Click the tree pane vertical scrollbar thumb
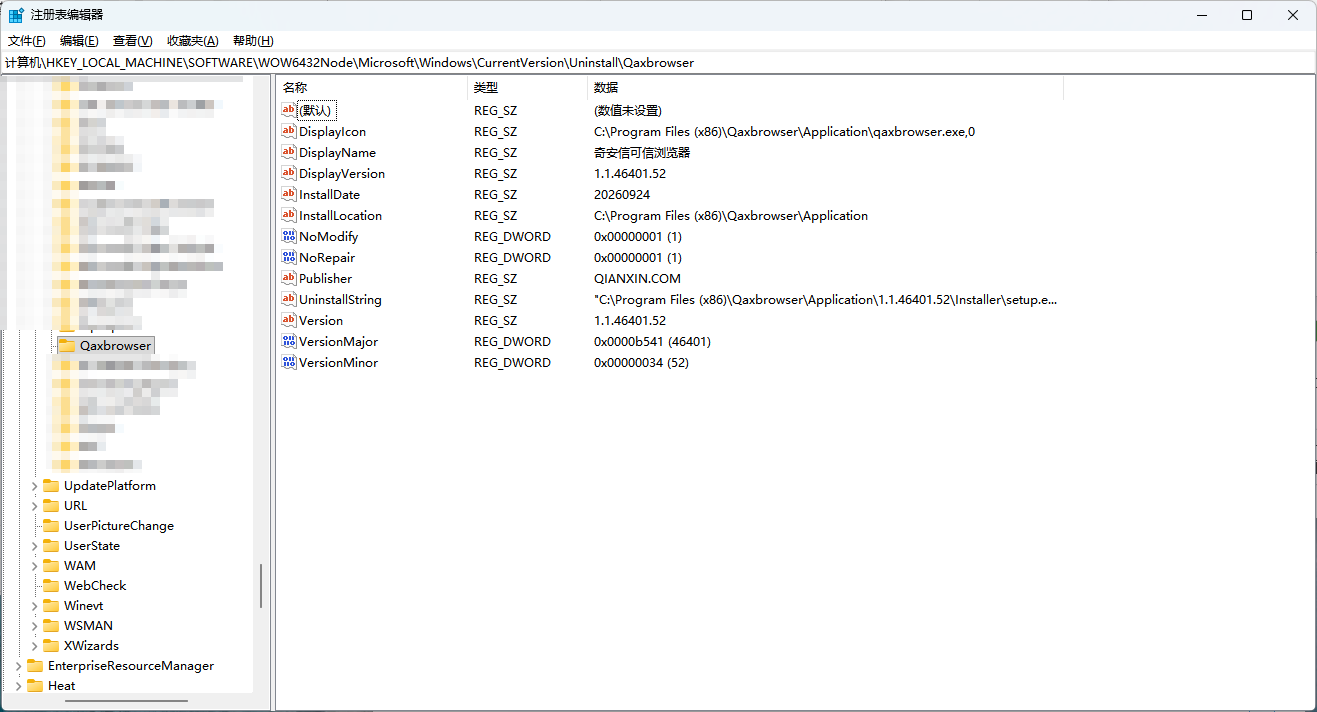This screenshot has height=712, width=1317. pyautogui.click(x=261, y=585)
